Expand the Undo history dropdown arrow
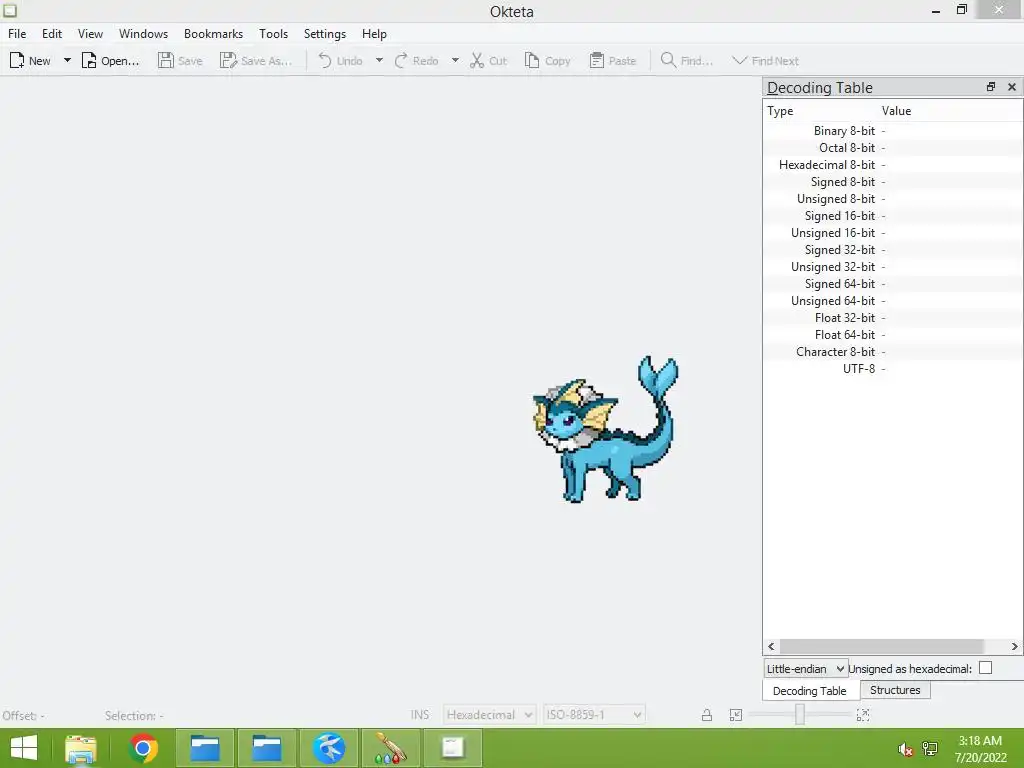This screenshot has width=1024, height=768. click(x=379, y=61)
